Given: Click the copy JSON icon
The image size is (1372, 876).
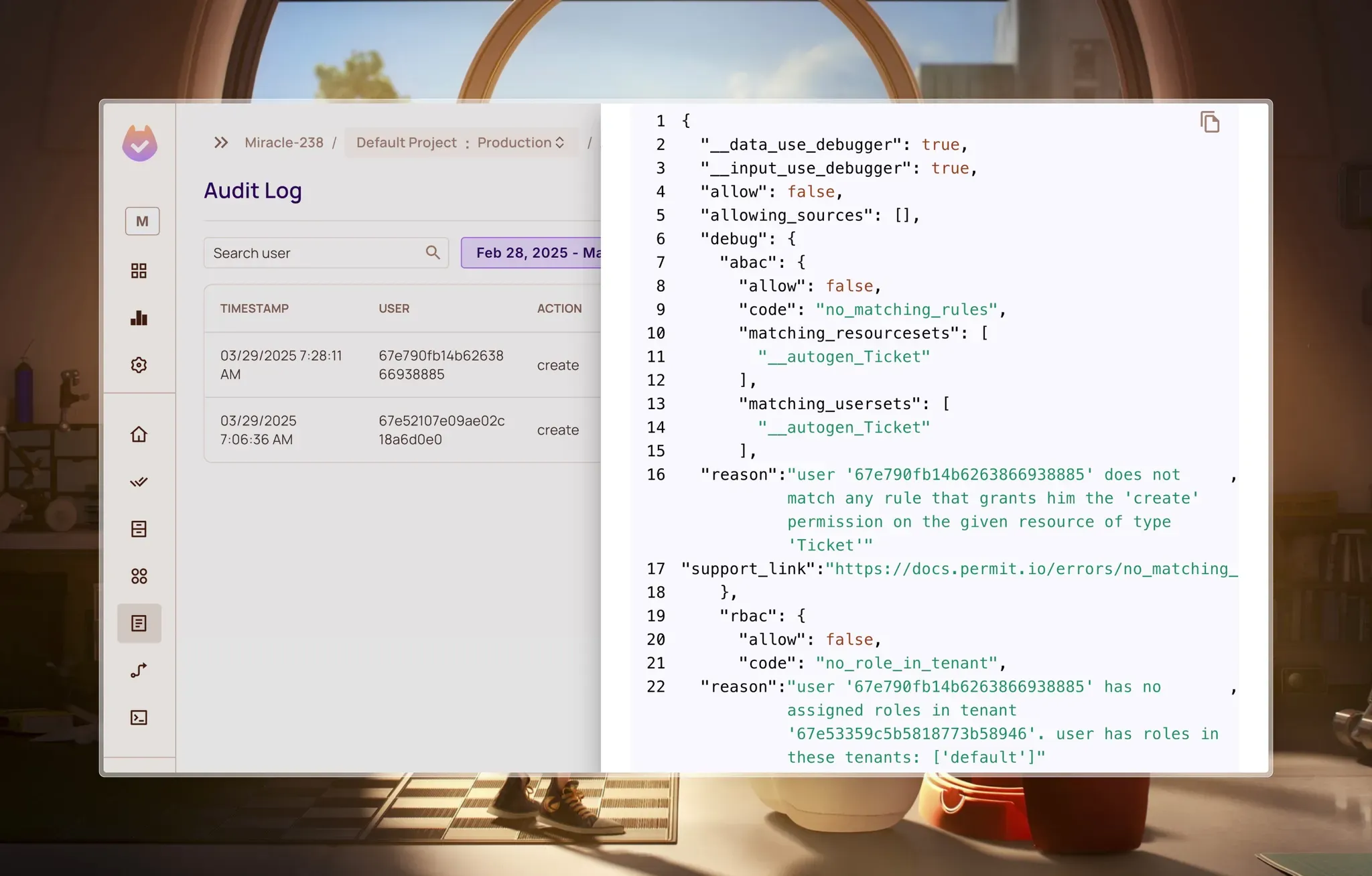Looking at the screenshot, I should point(1209,123).
